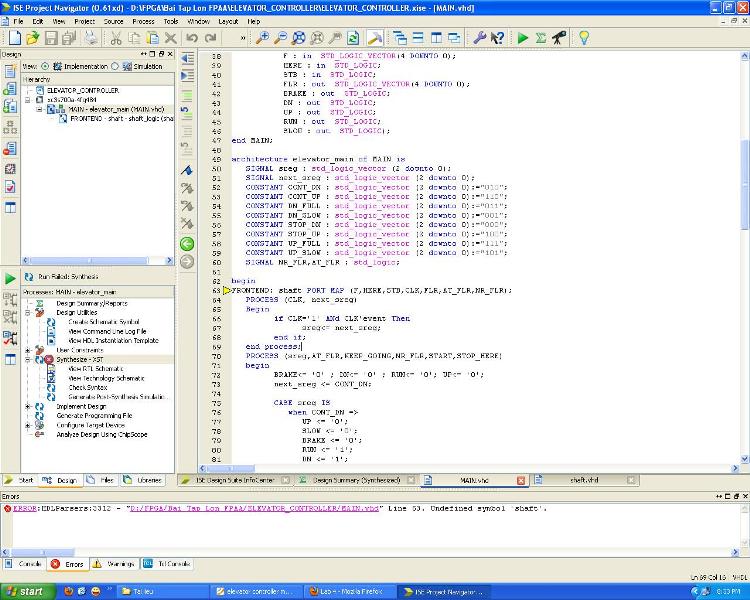Switch to the shaft.vhd editor tab
The width and height of the screenshot is (750, 600).
click(583, 480)
